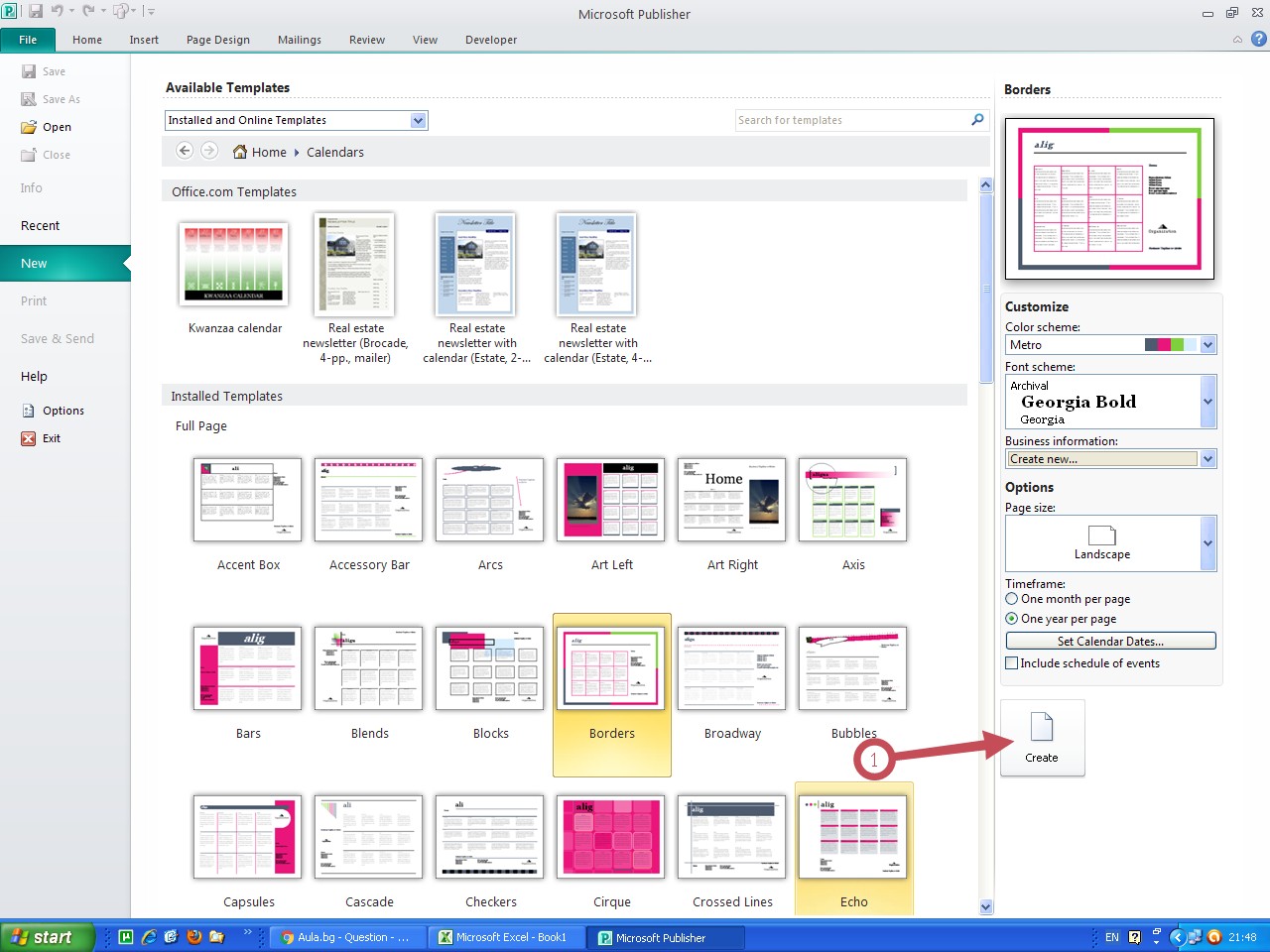Click the back navigation arrow icon
1270x952 pixels.
click(185, 151)
